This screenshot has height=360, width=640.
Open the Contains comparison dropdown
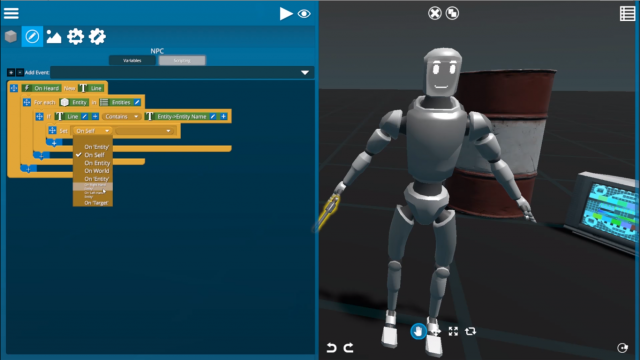point(121,117)
